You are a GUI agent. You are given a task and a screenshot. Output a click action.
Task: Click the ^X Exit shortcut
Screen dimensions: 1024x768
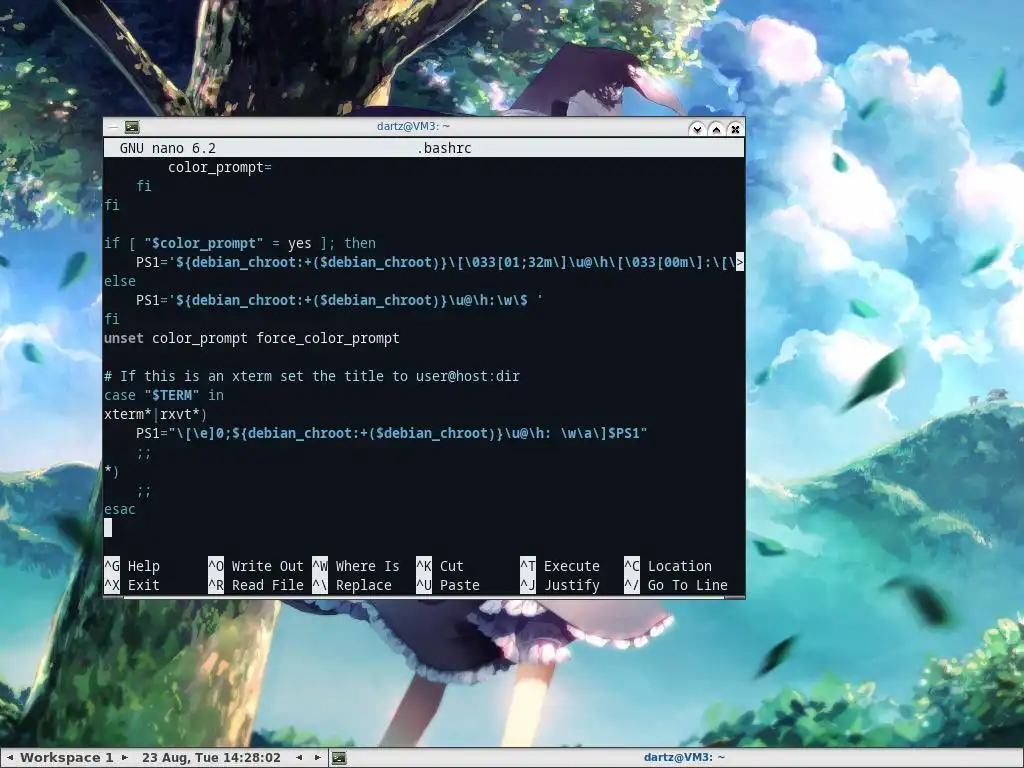[x=132, y=585]
